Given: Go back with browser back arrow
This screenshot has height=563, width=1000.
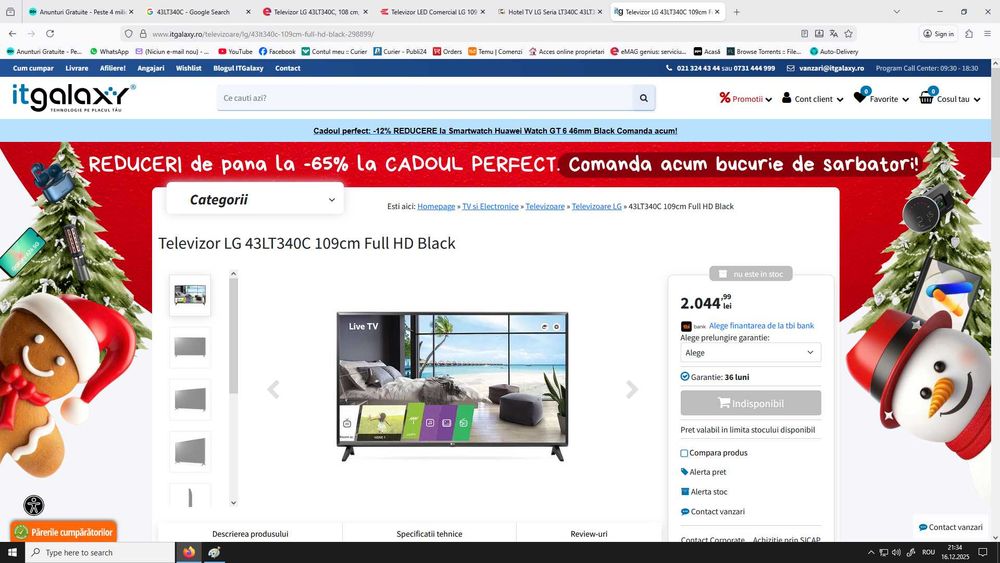Looking at the screenshot, I should (13, 34).
